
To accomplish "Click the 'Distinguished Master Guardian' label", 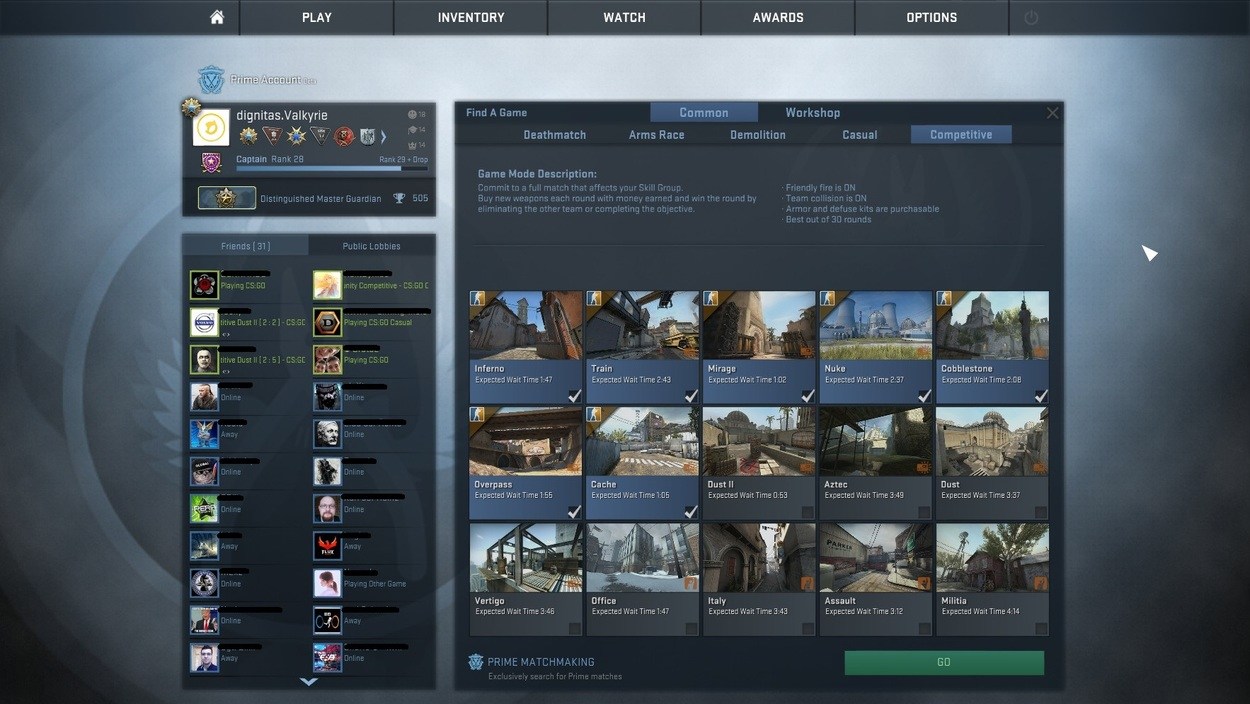I will [x=320, y=198].
